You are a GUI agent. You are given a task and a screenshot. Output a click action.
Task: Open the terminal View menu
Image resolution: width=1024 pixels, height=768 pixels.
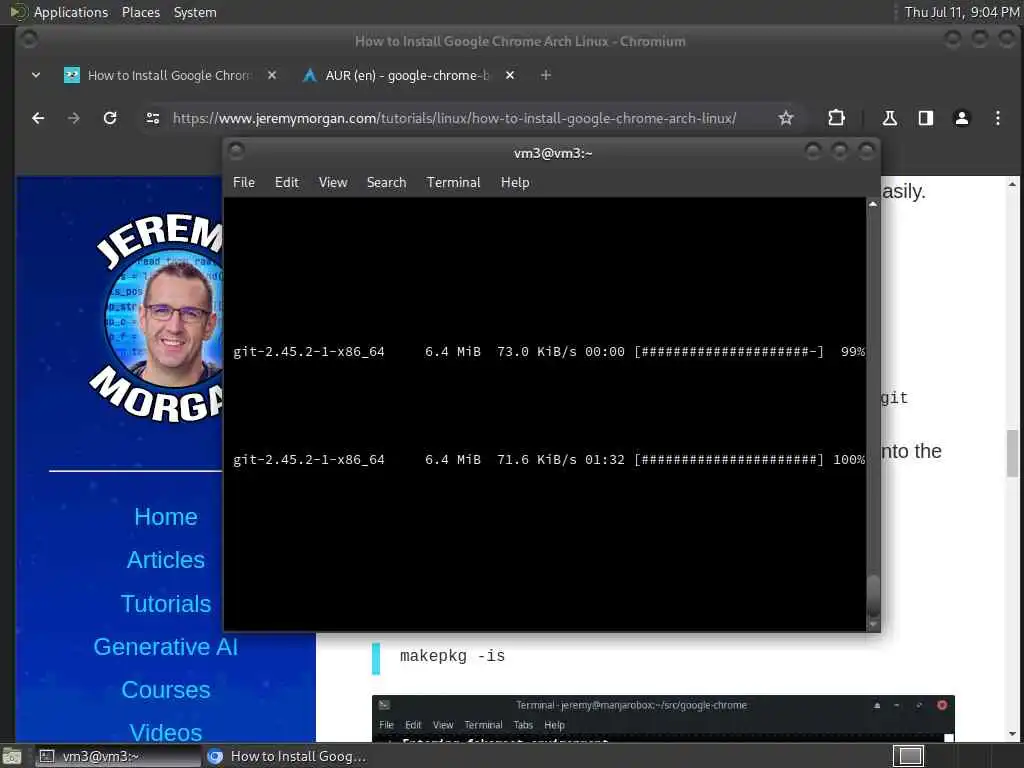click(333, 183)
